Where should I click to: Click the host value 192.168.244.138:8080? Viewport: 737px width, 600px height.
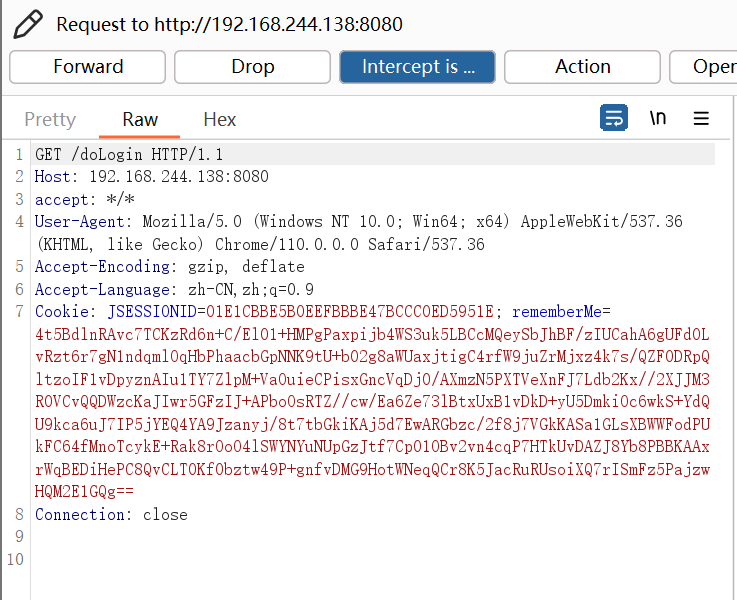(x=179, y=177)
